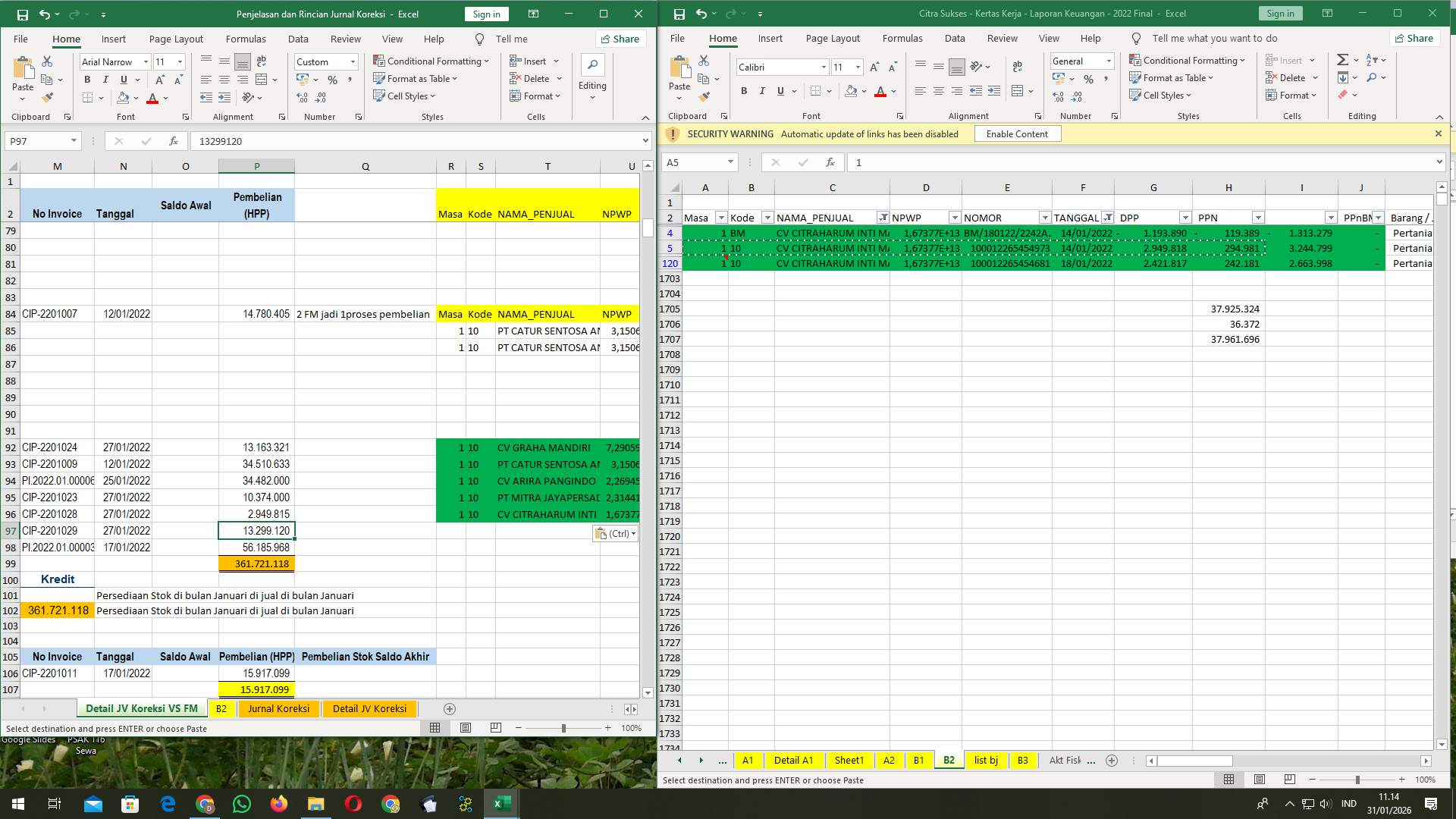Screen dimensions: 1456x819
Task: Toggle bold formatting on selected cell
Action: pyautogui.click(x=86, y=79)
